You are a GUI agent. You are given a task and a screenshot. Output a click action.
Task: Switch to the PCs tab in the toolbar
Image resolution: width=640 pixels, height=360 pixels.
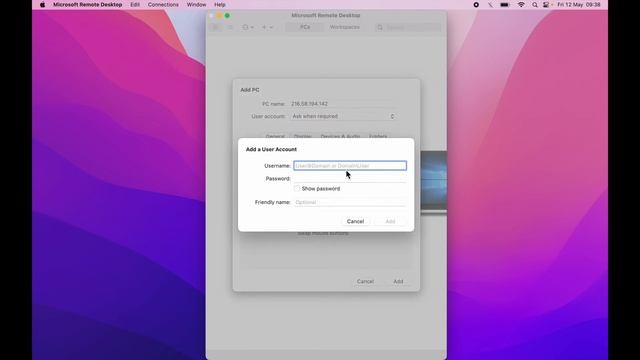click(x=305, y=27)
